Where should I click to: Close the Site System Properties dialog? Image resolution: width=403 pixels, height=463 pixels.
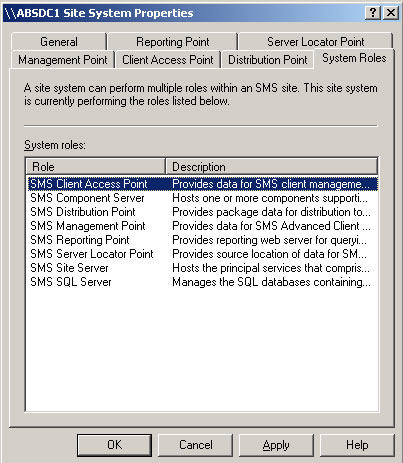point(391,13)
